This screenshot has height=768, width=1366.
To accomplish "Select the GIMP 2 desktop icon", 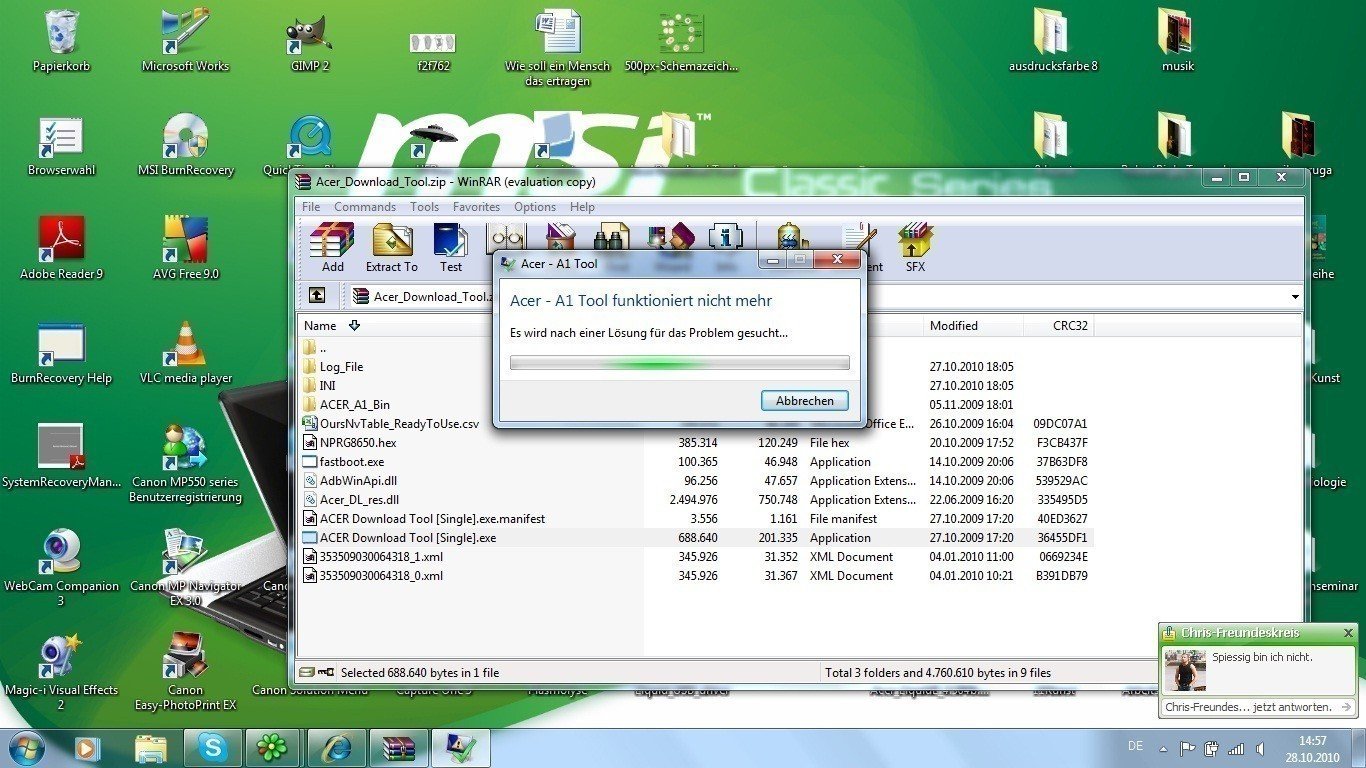I will coord(309,41).
